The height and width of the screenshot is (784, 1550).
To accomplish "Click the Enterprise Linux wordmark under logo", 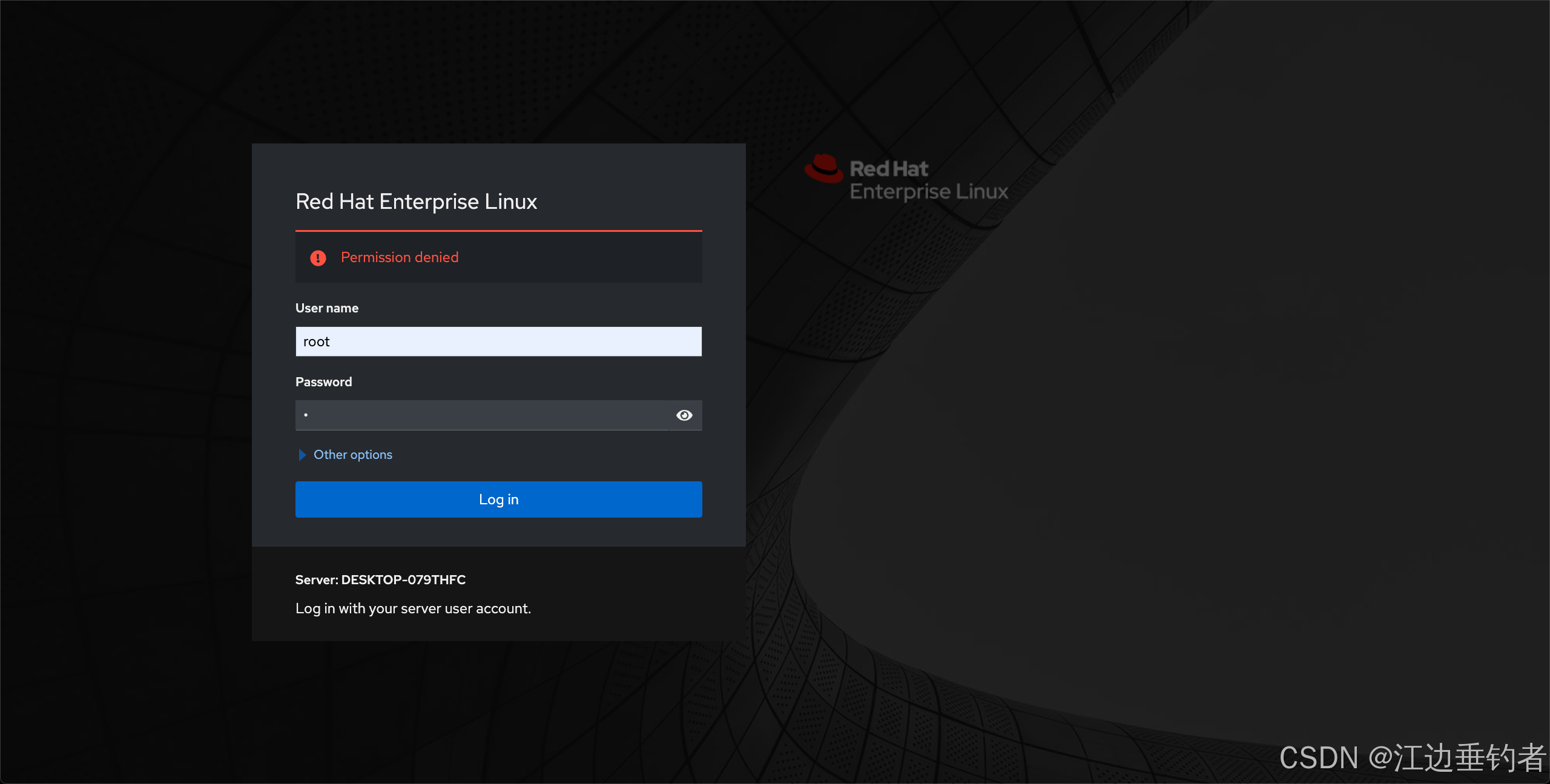I will coord(929,191).
